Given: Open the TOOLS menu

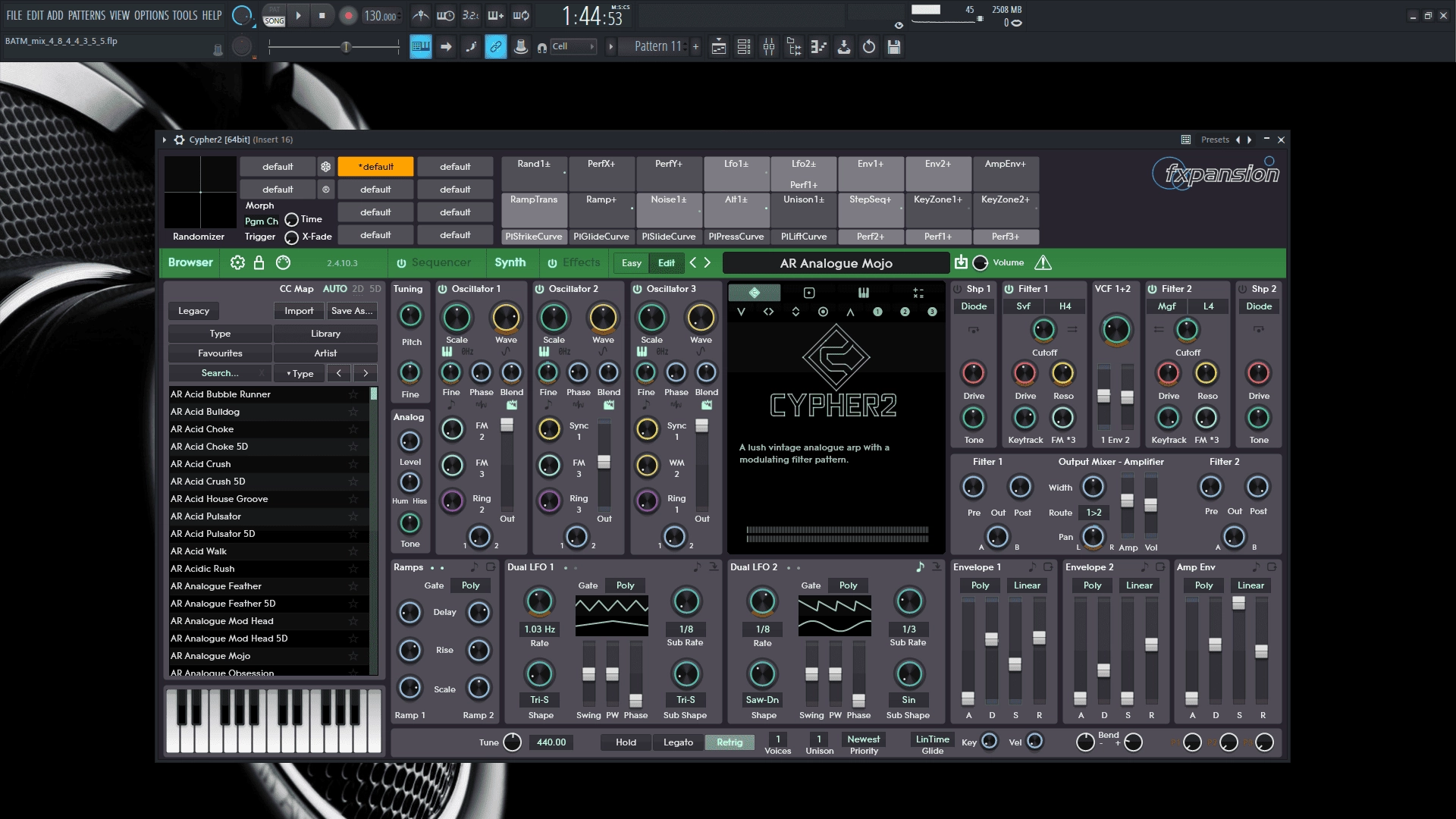Looking at the screenshot, I should click(184, 15).
